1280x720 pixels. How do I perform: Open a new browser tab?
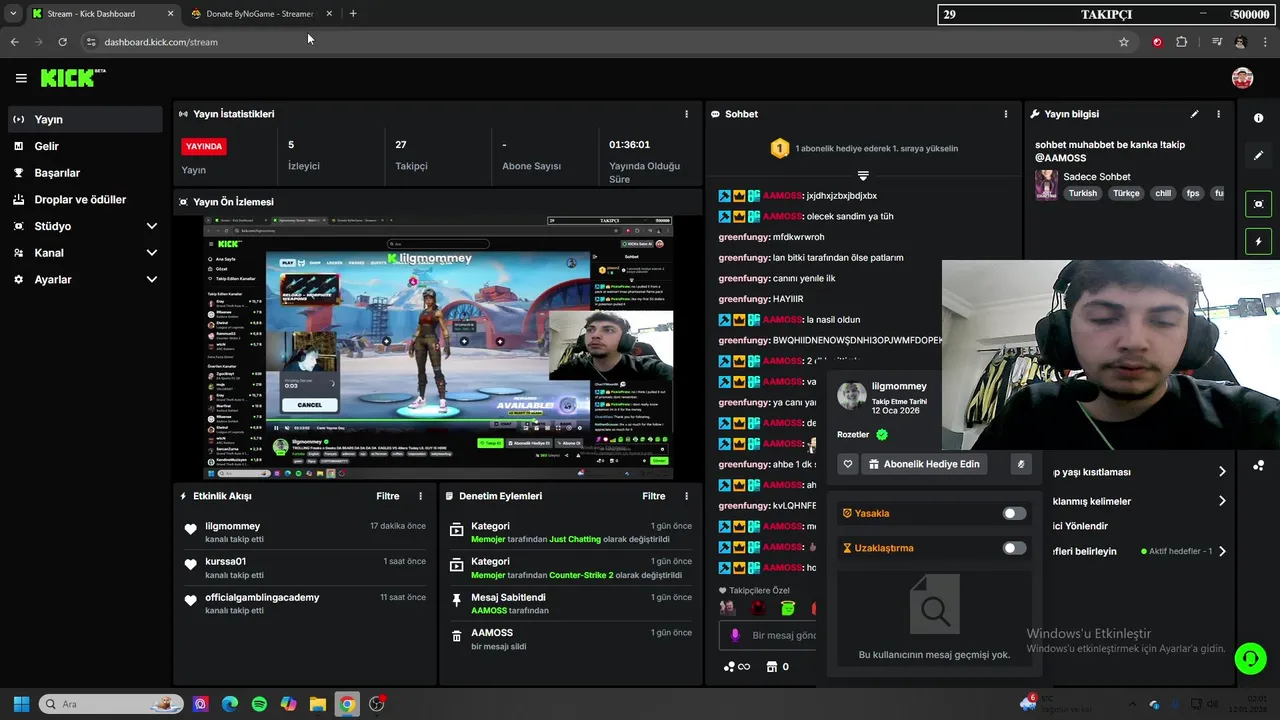pos(353,14)
